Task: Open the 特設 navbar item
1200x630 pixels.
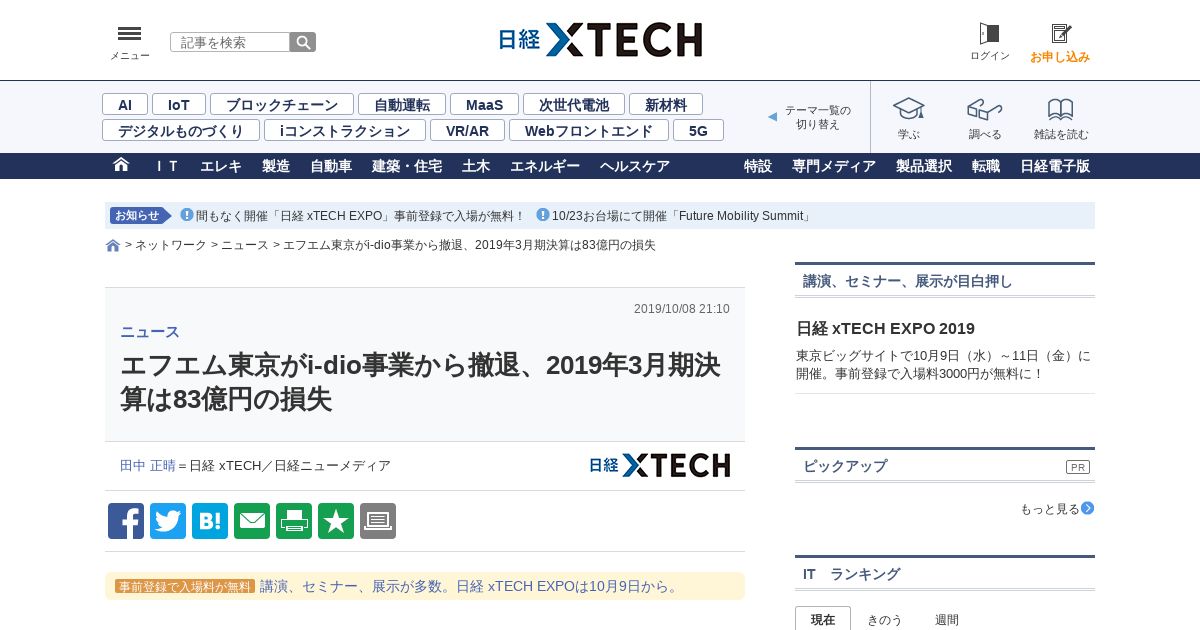Action: click(758, 166)
